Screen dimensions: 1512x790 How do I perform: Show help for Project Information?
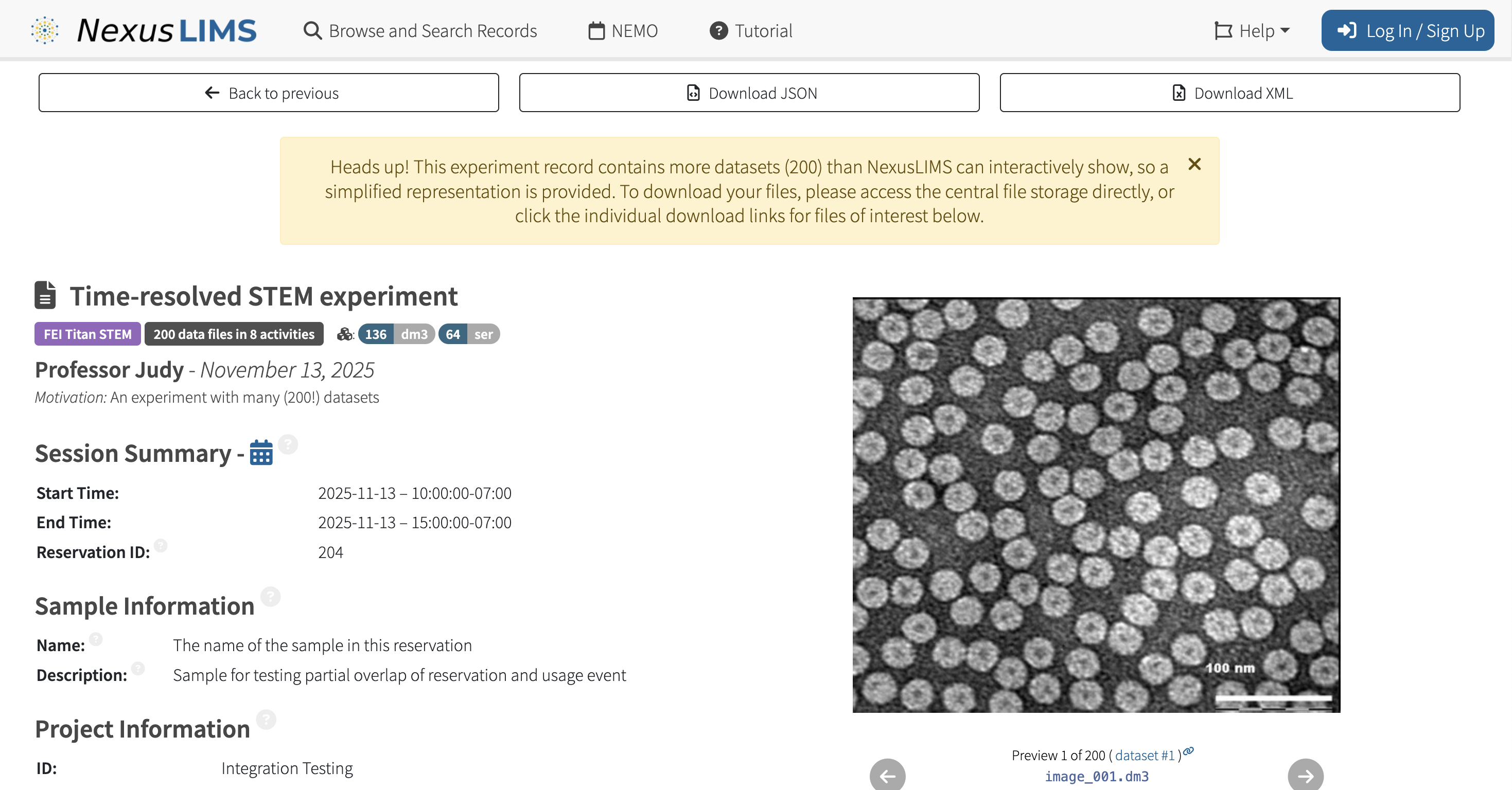[x=266, y=720]
